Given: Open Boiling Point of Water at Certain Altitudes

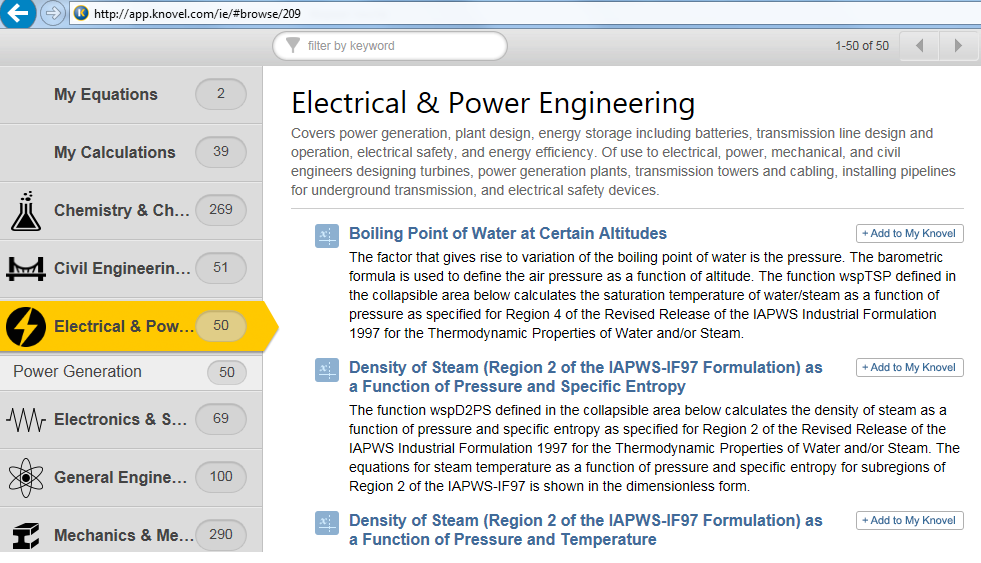Looking at the screenshot, I should [507, 233].
